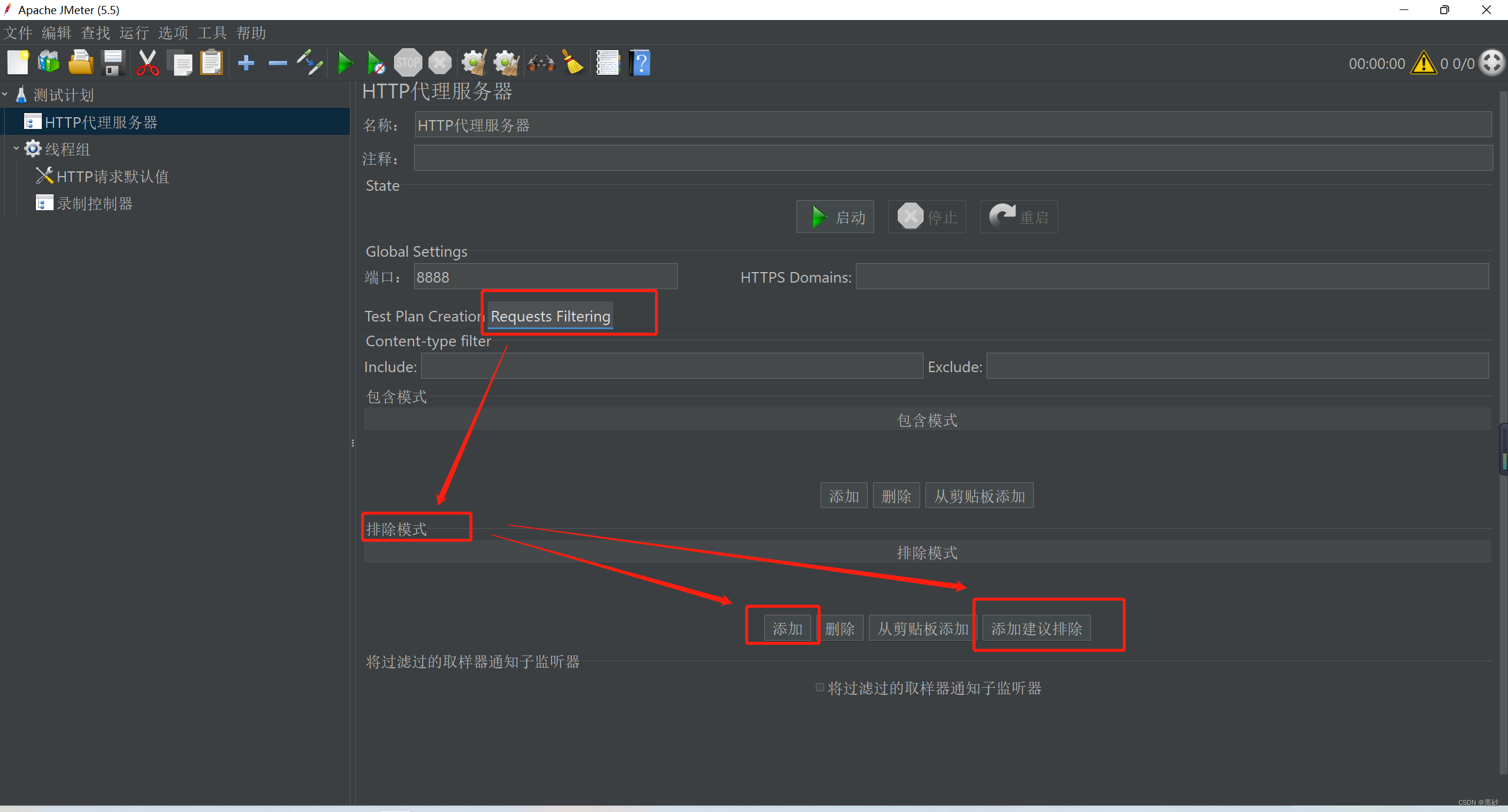
Task: Click the green Start run icon
Action: click(345, 62)
